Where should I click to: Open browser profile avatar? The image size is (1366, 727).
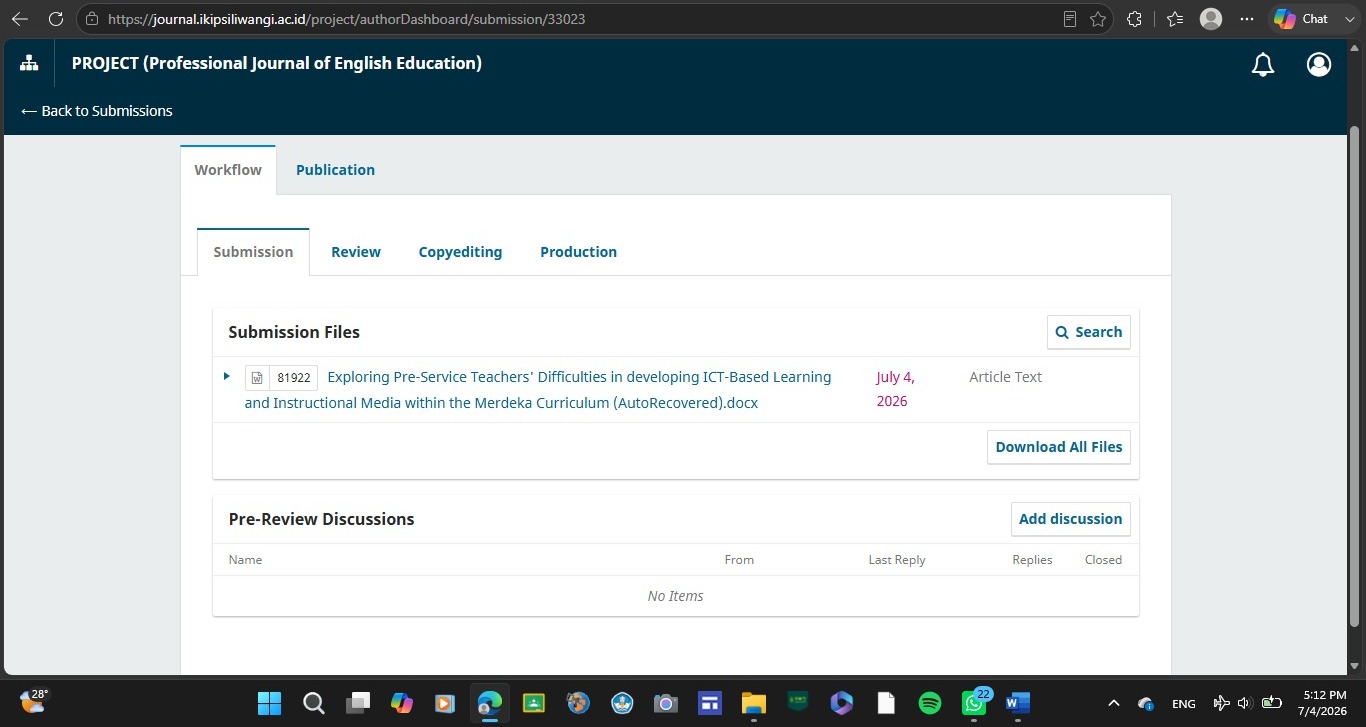pyautogui.click(x=1211, y=19)
